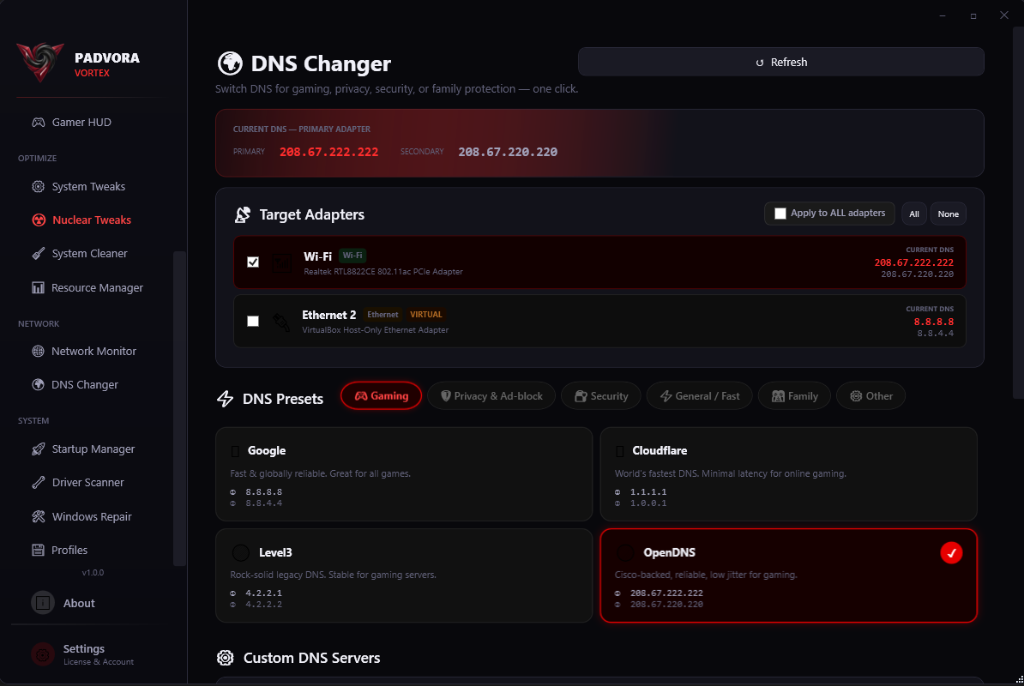
Task: Click the Startup Manager rocket icon
Action: click(x=39, y=449)
